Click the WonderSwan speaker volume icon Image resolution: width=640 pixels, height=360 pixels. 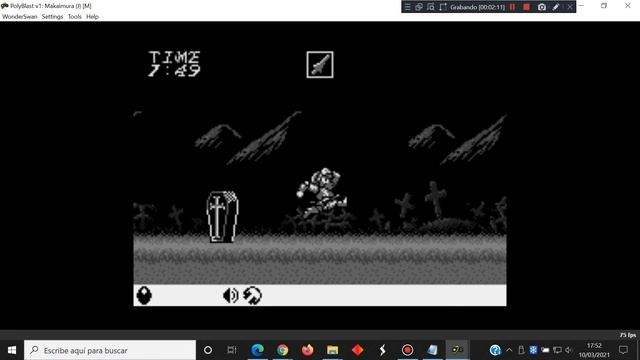coord(231,295)
